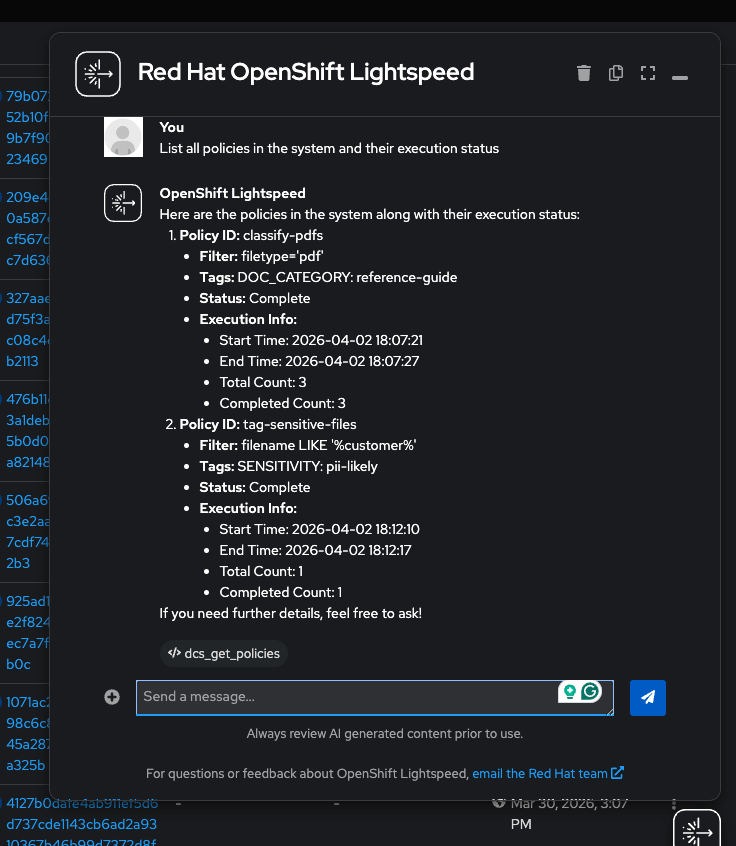Click 'Completed Count: 1' line
The image size is (736, 846).
(x=281, y=592)
